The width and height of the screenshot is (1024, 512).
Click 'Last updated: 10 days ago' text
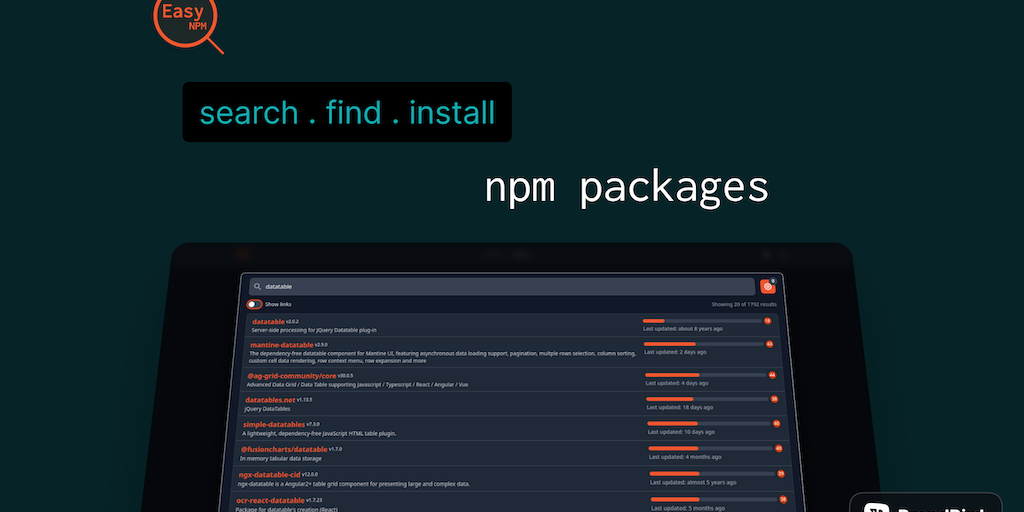(681, 432)
